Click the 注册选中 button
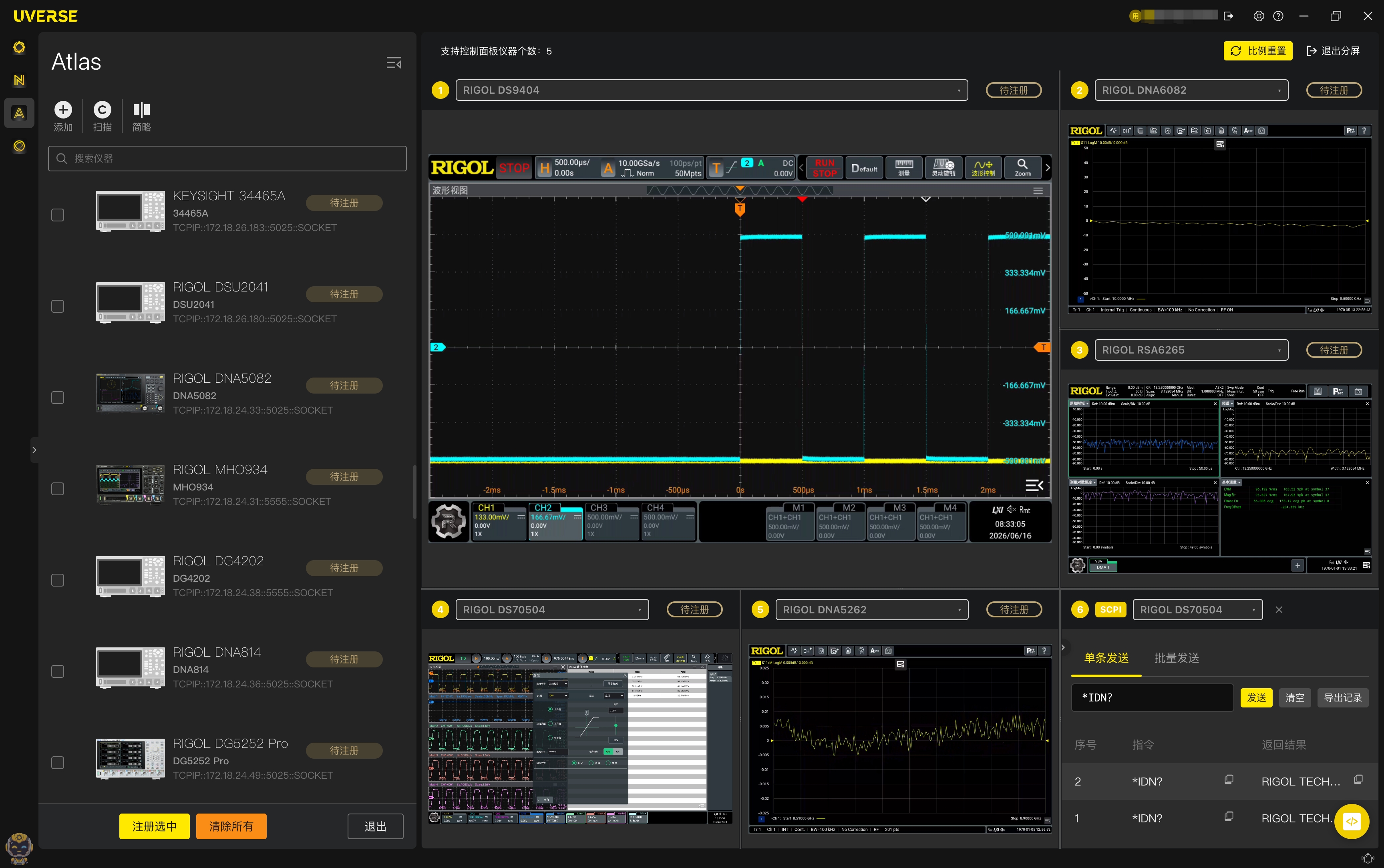The height and width of the screenshot is (868, 1384). tap(155, 826)
